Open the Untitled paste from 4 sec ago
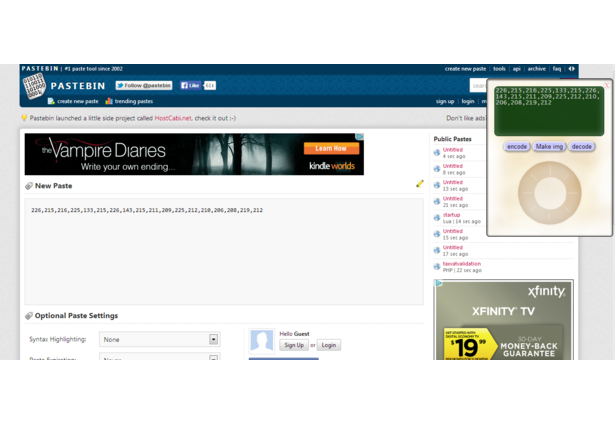 click(453, 150)
